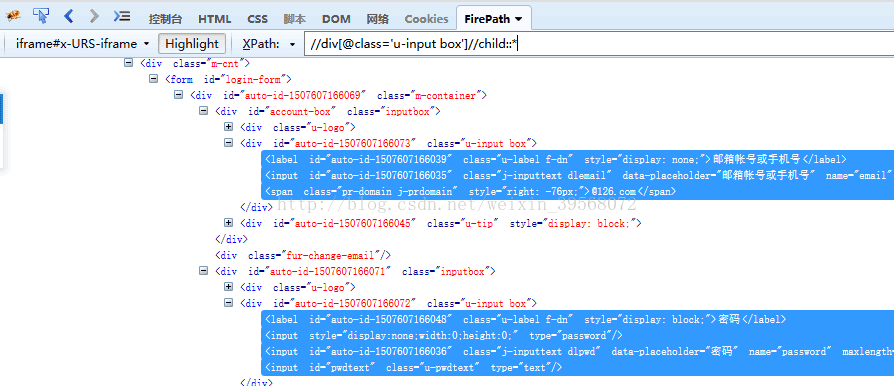Open the command line toggle icon
Viewport: 894px width, 386px height.
coord(121,16)
